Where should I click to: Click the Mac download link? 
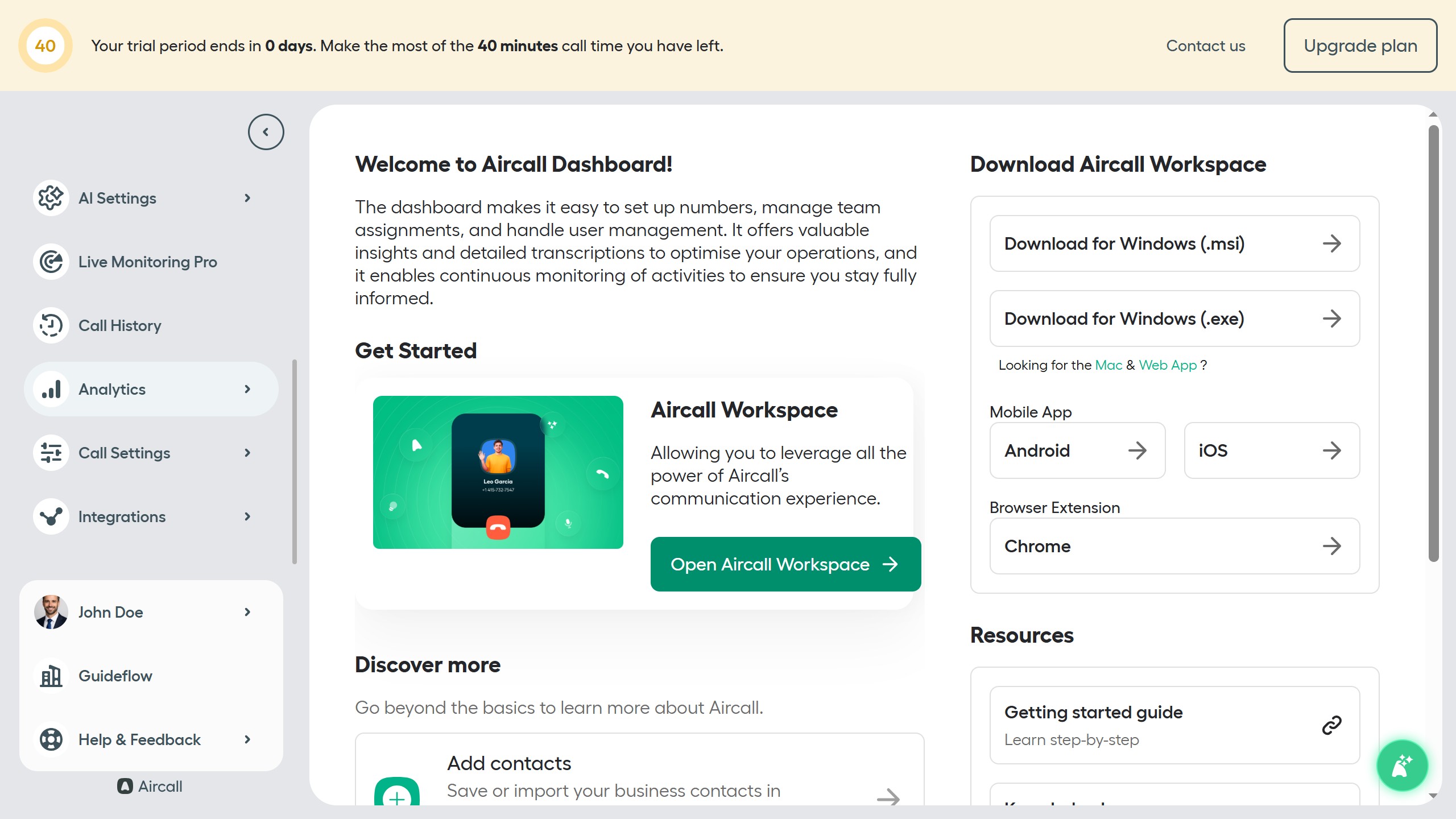(1108, 365)
